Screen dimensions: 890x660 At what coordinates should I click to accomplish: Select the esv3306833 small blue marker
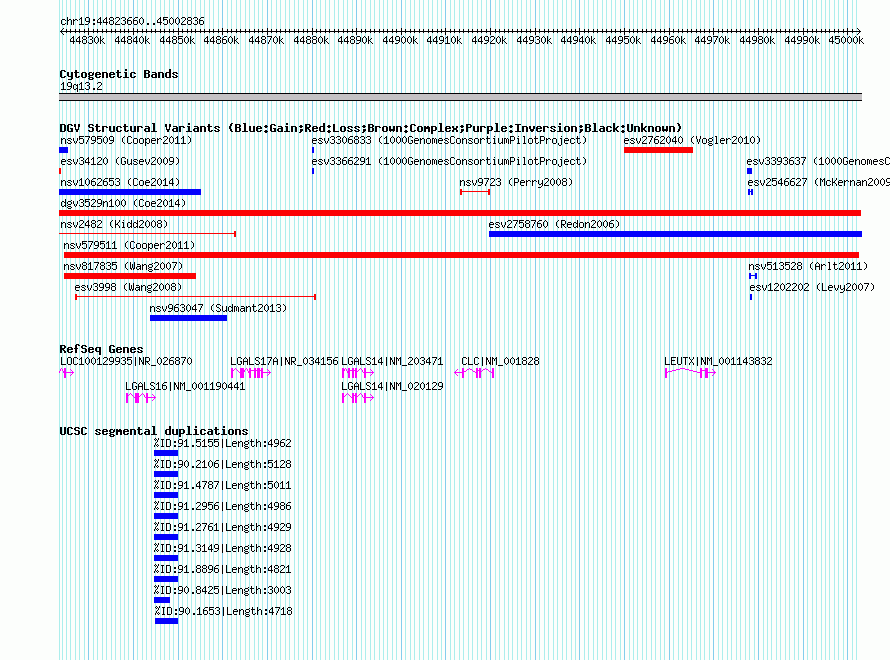[313, 150]
